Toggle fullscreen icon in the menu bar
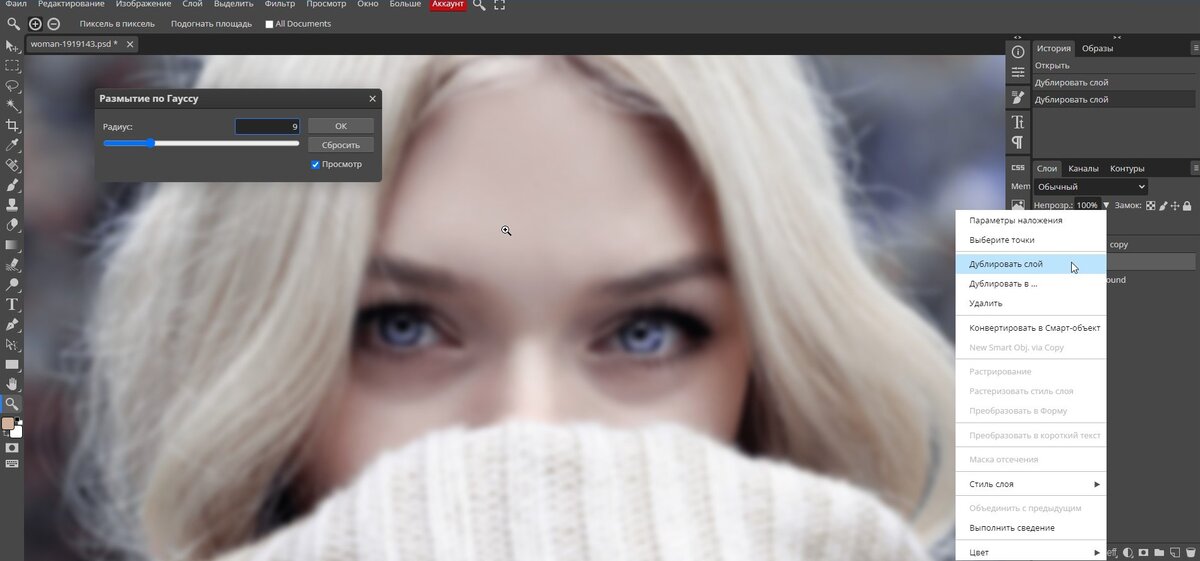The width and height of the screenshot is (1200, 561). 499,5
